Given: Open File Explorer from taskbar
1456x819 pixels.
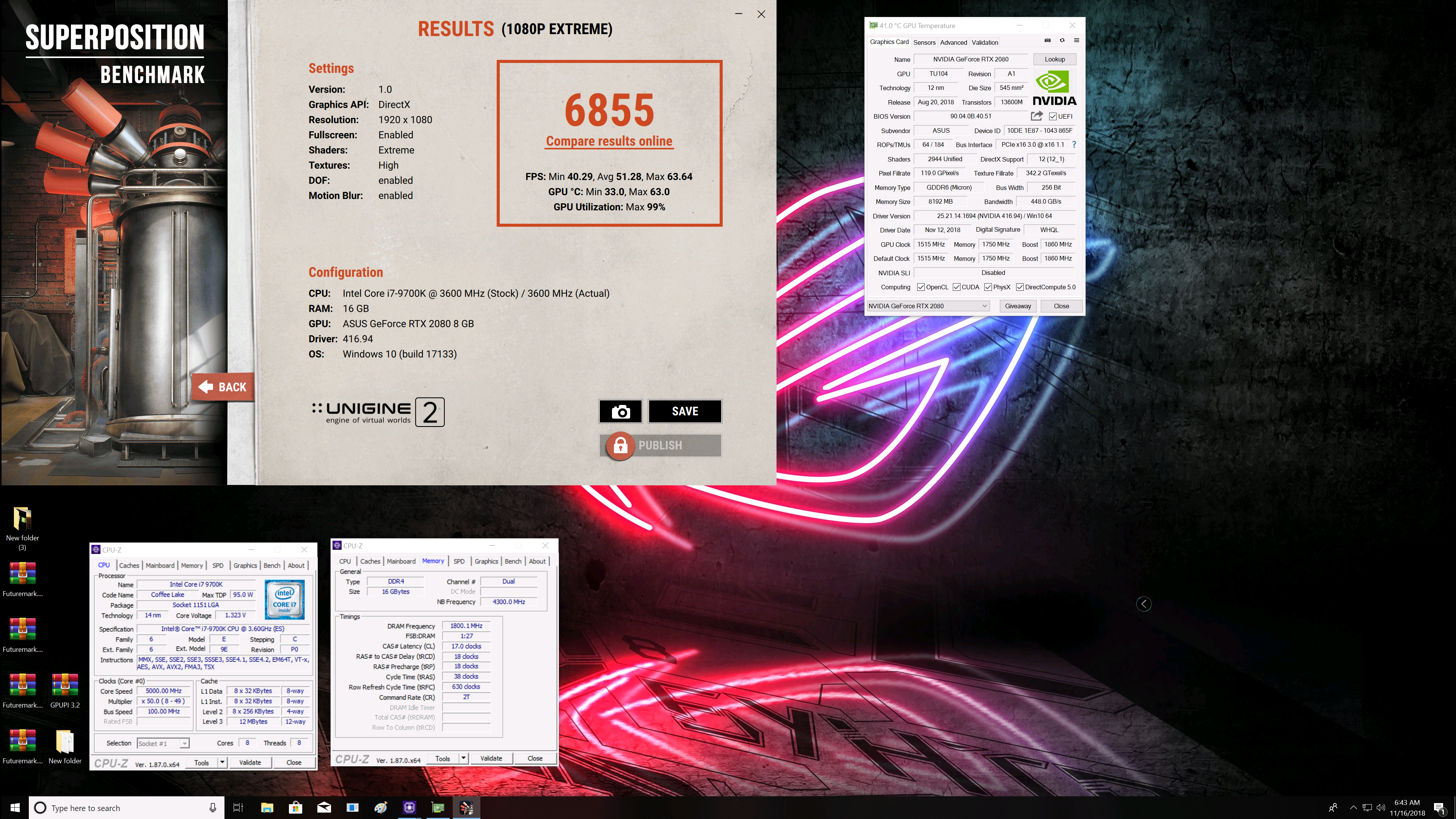Looking at the screenshot, I should click(267, 808).
